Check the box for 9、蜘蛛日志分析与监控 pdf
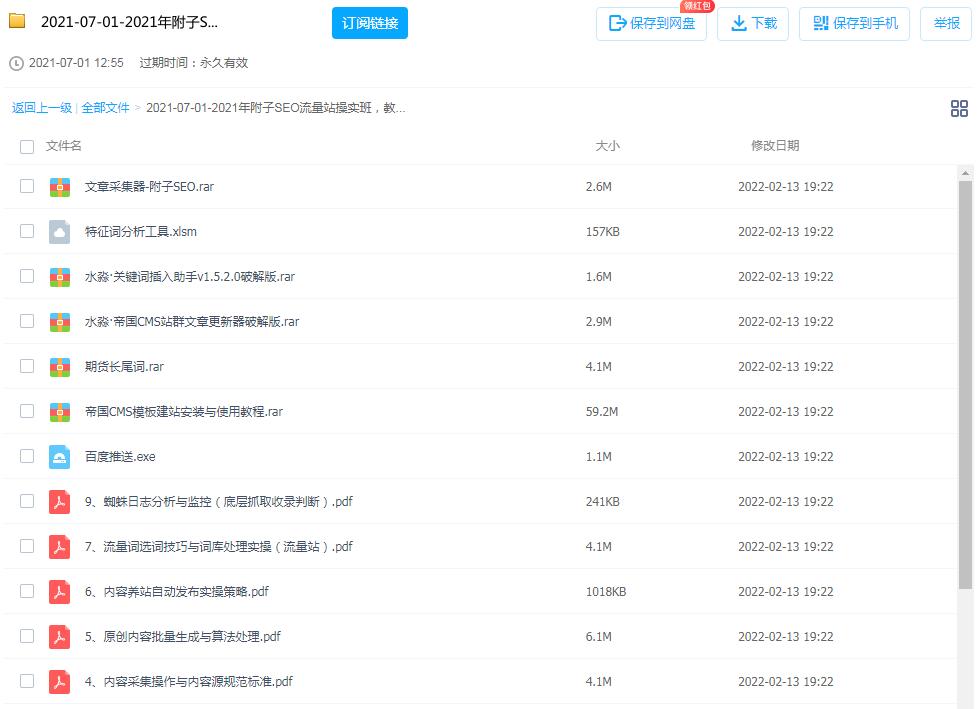This screenshot has height=709, width=977. click(27, 501)
